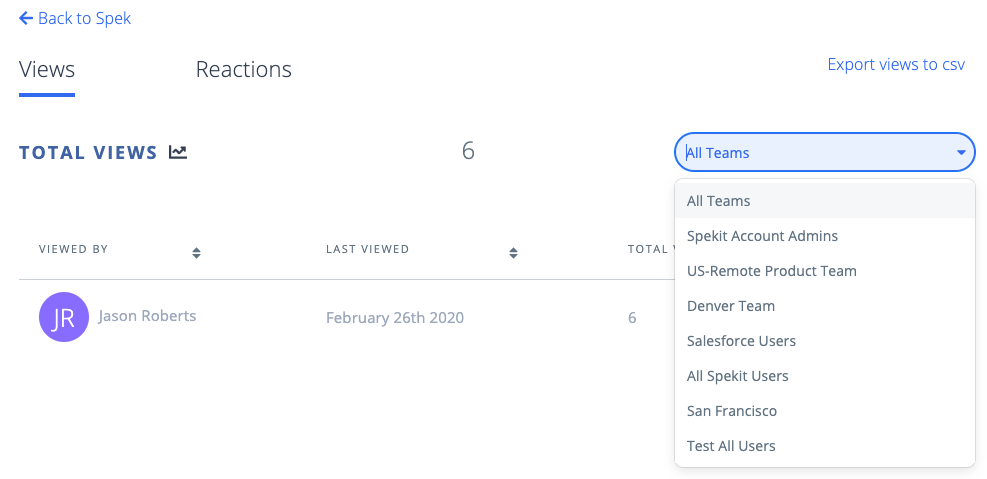The image size is (987, 479).
Task: Open the Views tab
Action: click(x=47, y=69)
